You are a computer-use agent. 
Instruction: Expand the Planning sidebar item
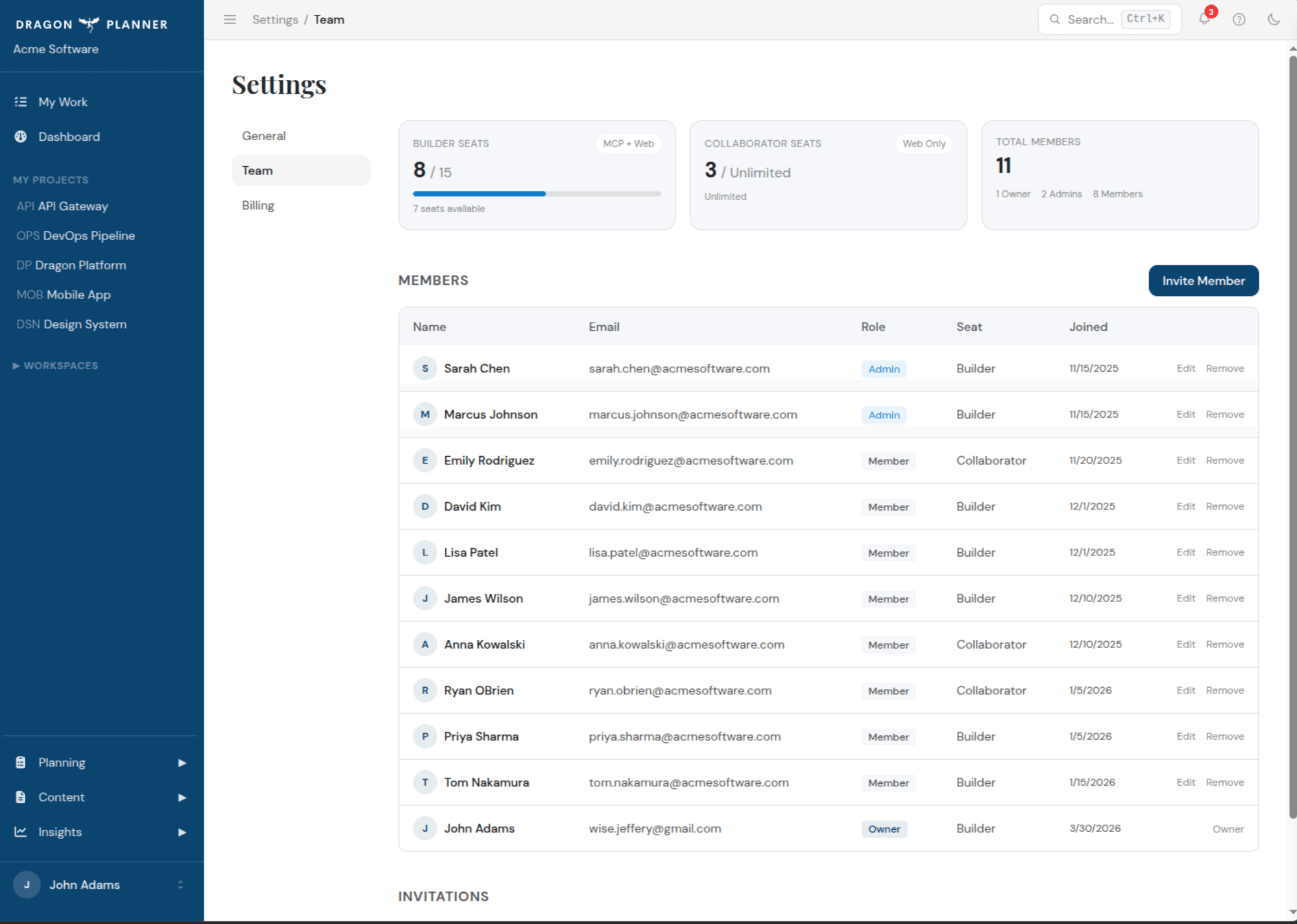(x=182, y=762)
